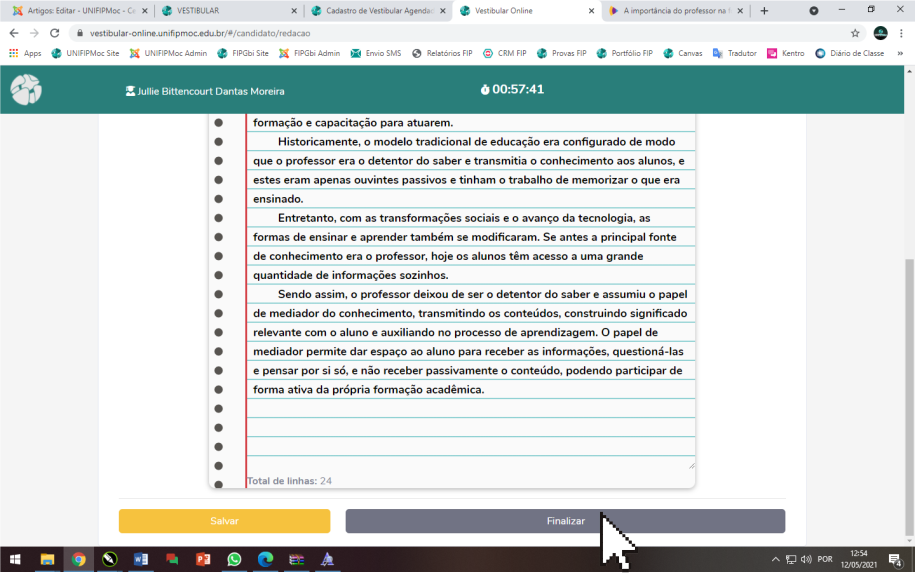Go forward in browser history

tap(34, 33)
